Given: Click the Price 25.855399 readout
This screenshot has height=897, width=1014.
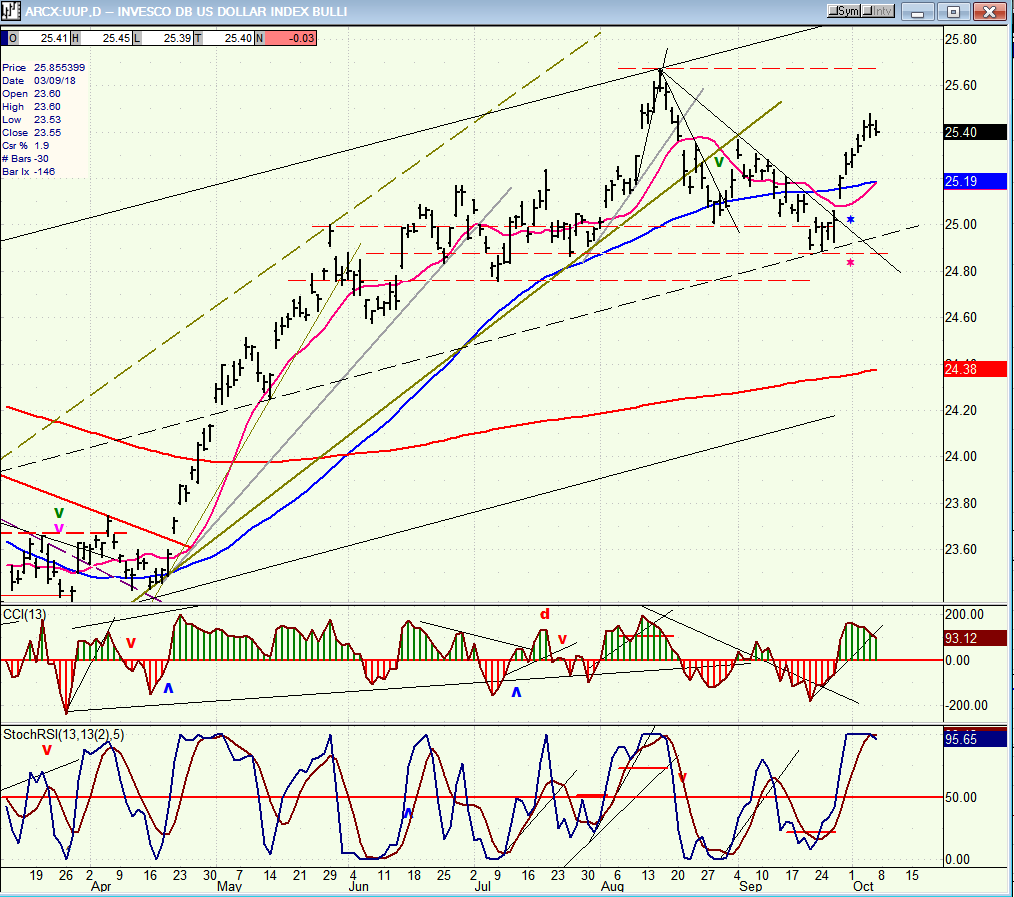Looking at the screenshot, I should tap(43, 67).
